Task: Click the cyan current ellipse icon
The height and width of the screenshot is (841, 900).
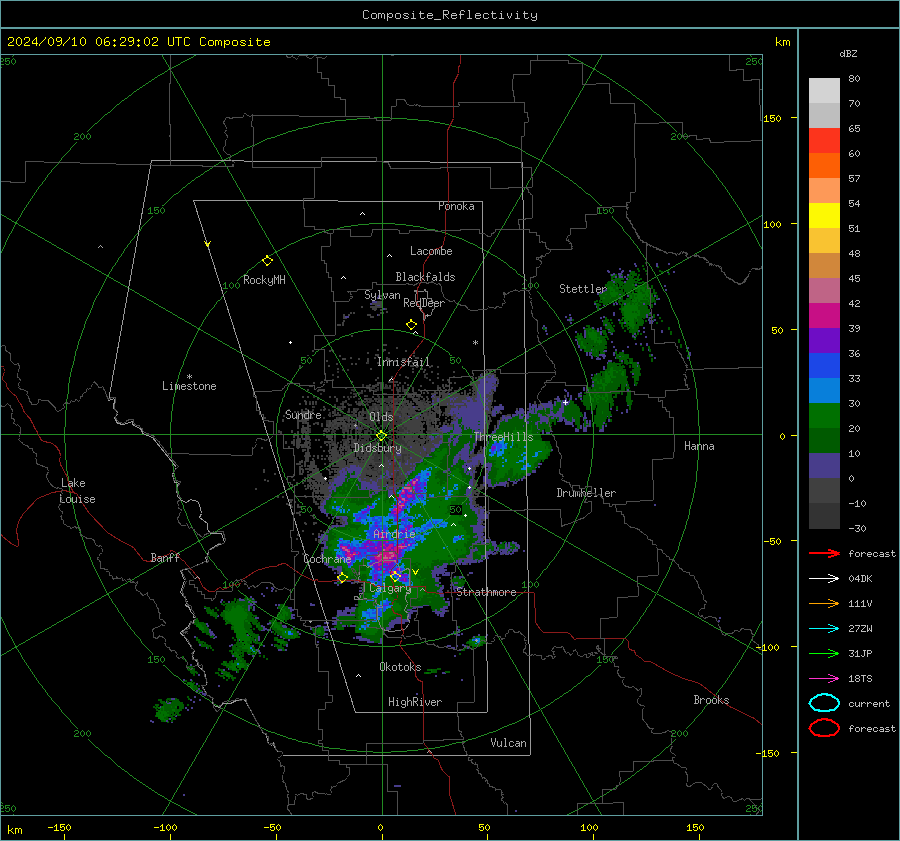Action: pyautogui.click(x=824, y=703)
